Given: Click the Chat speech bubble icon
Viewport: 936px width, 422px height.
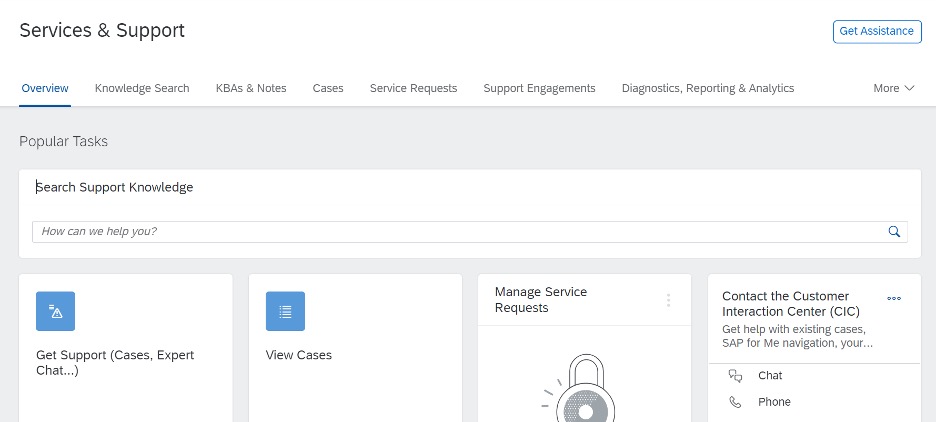Looking at the screenshot, I should 735,375.
